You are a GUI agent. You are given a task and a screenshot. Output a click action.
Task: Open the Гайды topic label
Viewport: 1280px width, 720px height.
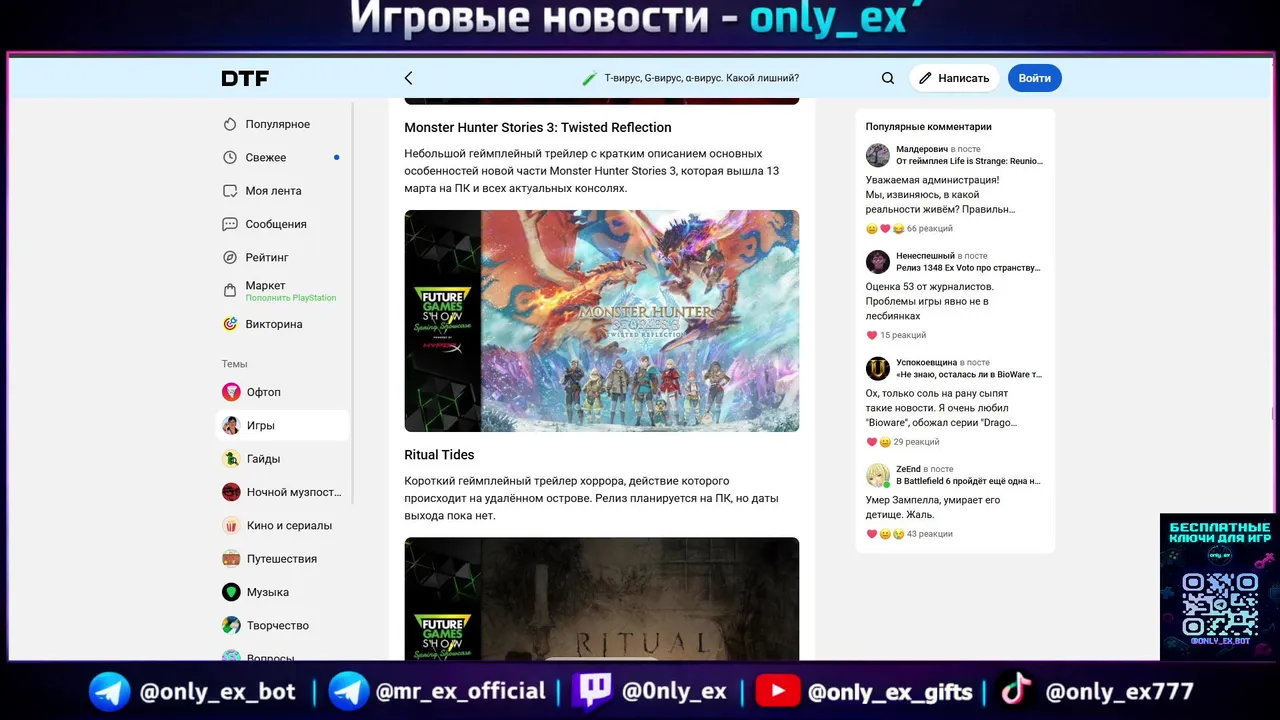click(x=264, y=459)
